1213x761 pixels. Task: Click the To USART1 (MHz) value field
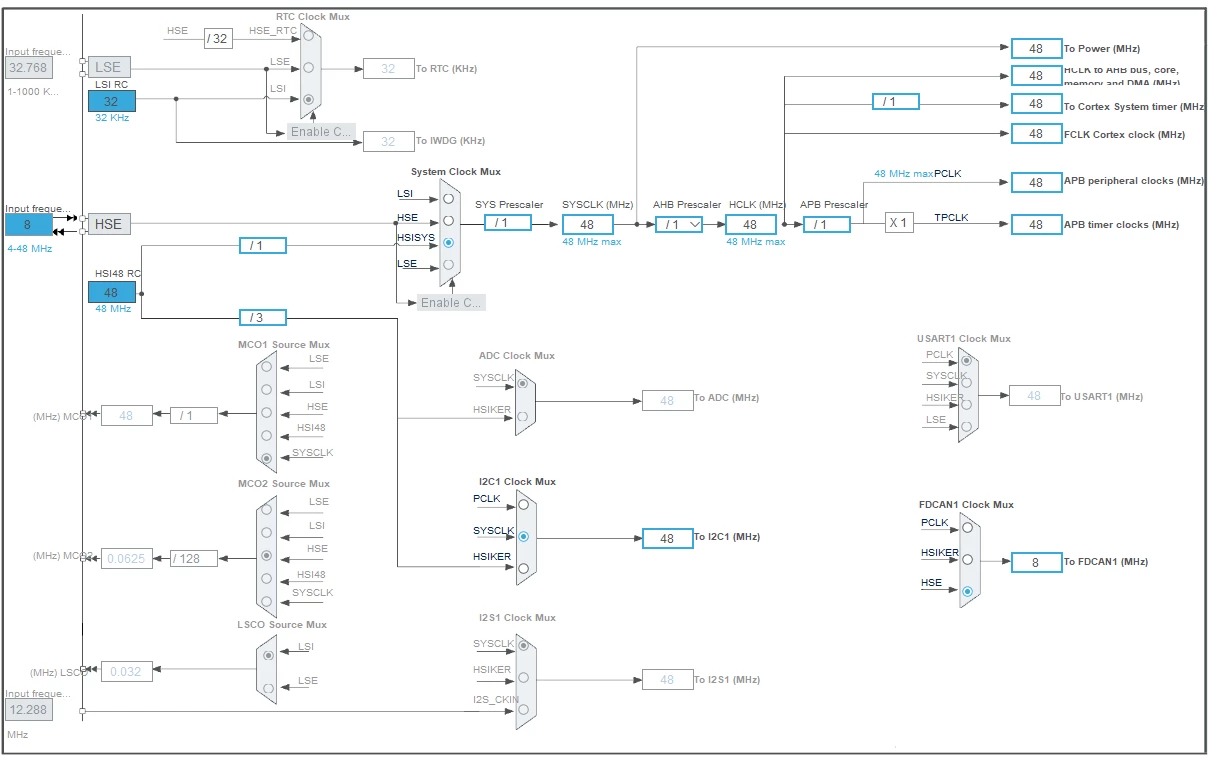point(1034,395)
